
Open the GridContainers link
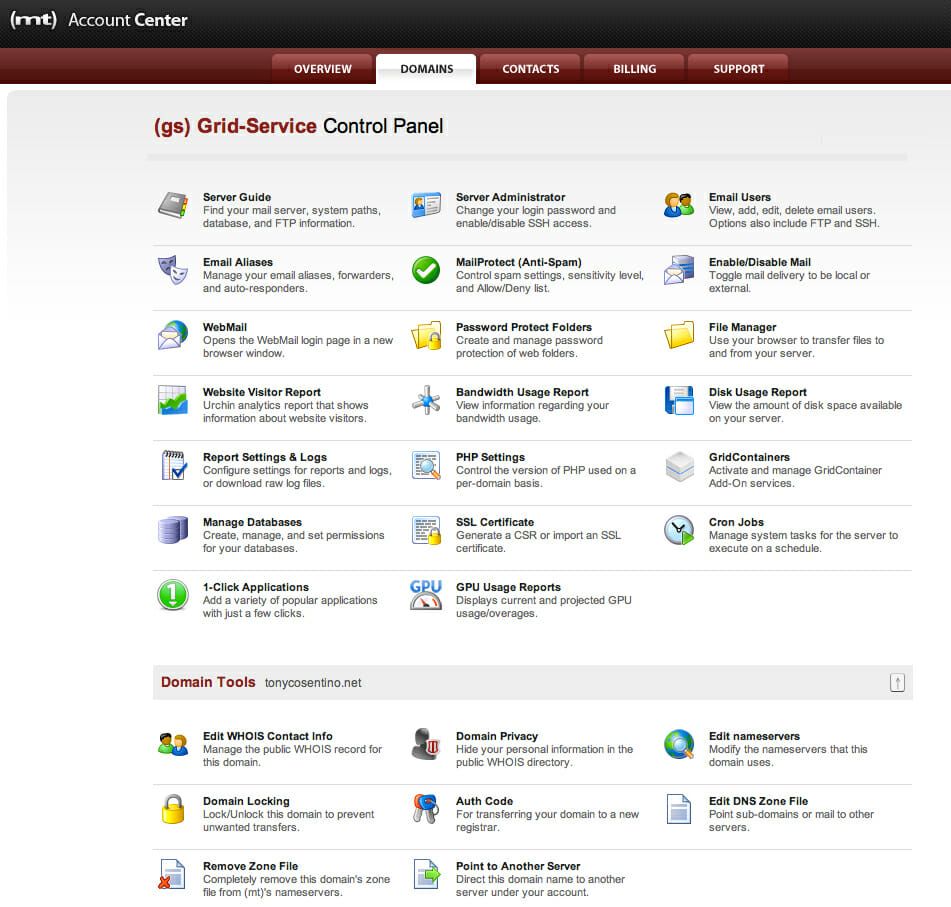(749, 457)
